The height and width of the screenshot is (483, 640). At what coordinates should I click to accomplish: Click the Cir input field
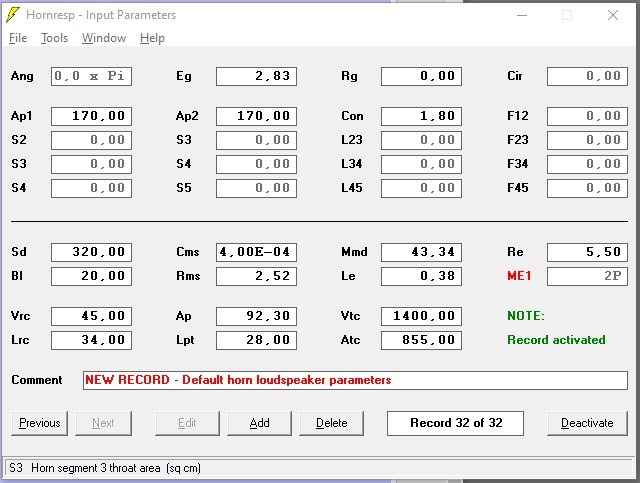tap(587, 76)
